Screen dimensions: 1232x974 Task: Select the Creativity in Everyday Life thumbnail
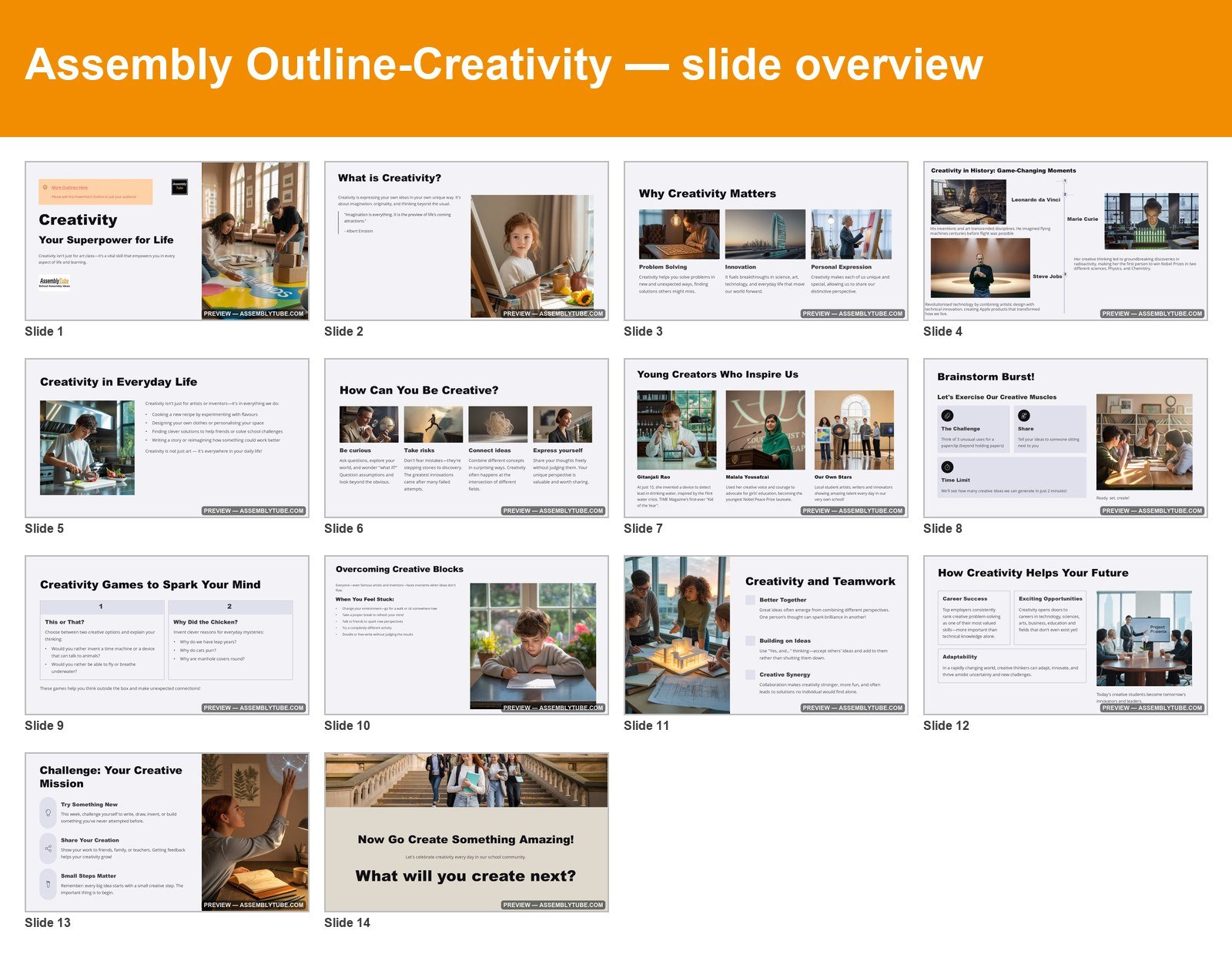(x=167, y=438)
